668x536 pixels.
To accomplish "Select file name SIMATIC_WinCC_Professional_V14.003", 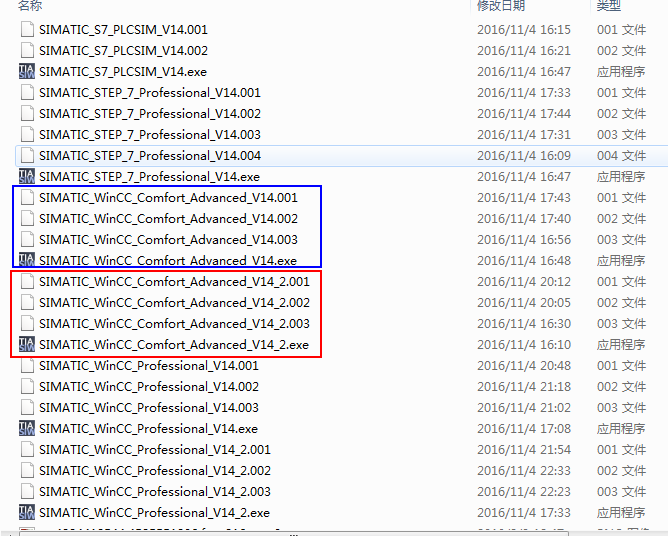I will (149, 408).
